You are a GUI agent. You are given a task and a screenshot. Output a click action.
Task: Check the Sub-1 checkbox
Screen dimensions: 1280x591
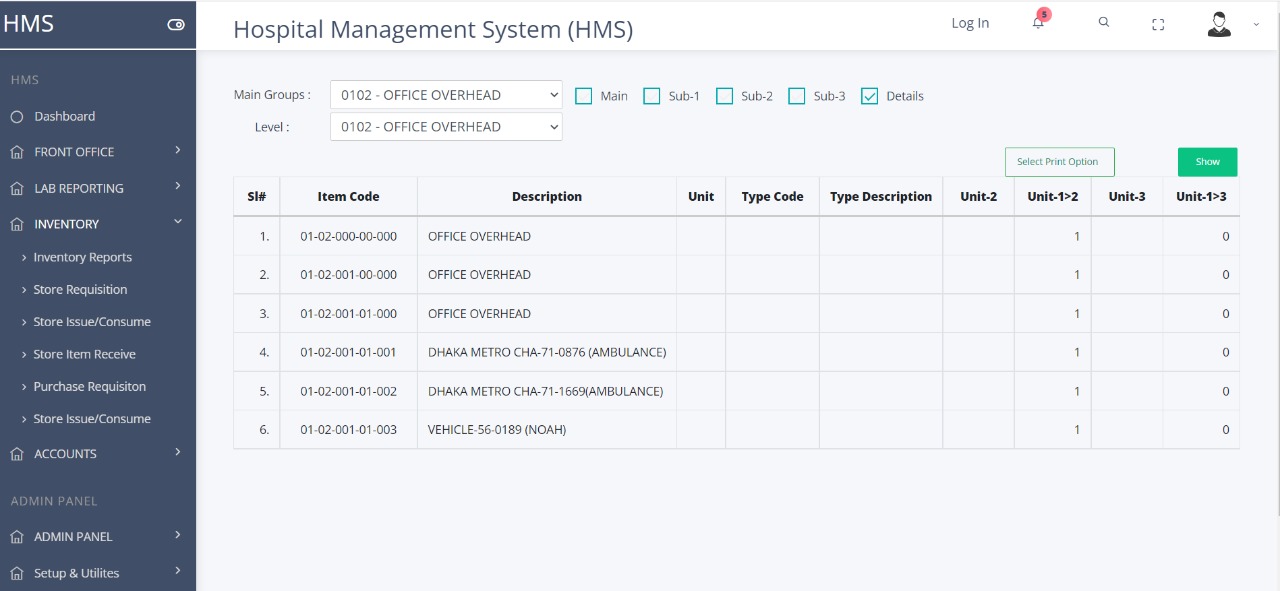coord(651,95)
